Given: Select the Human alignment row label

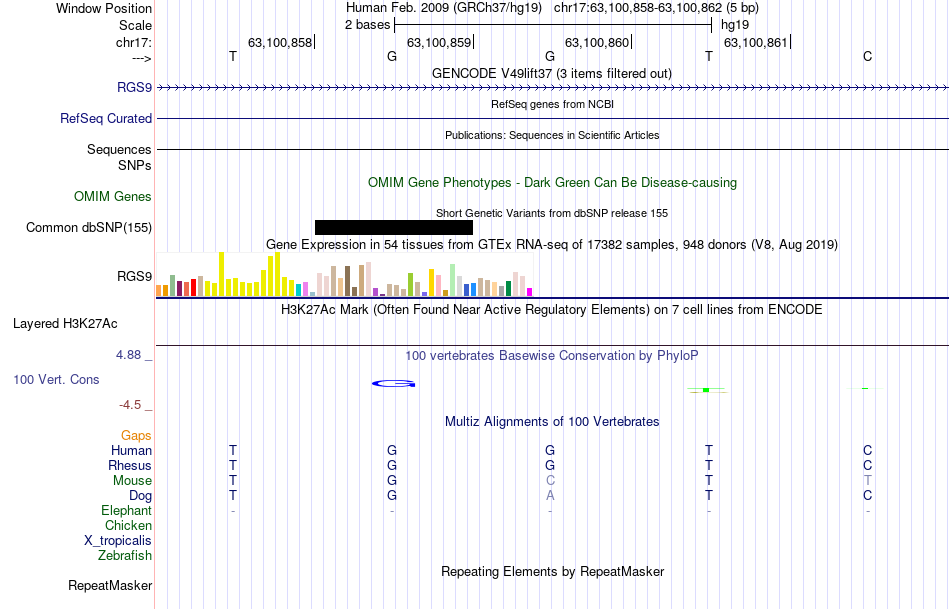Looking at the screenshot, I should [x=131, y=450].
